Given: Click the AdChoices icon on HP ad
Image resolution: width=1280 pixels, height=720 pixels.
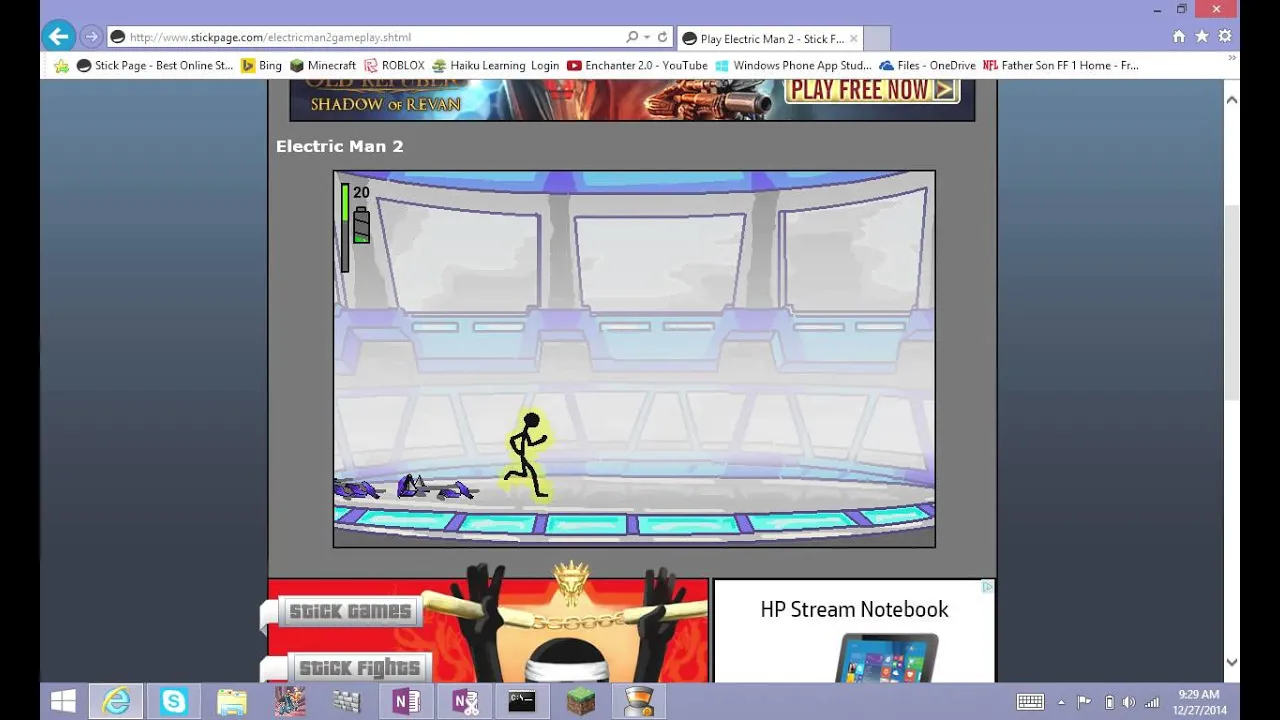Looking at the screenshot, I should click(987, 587).
